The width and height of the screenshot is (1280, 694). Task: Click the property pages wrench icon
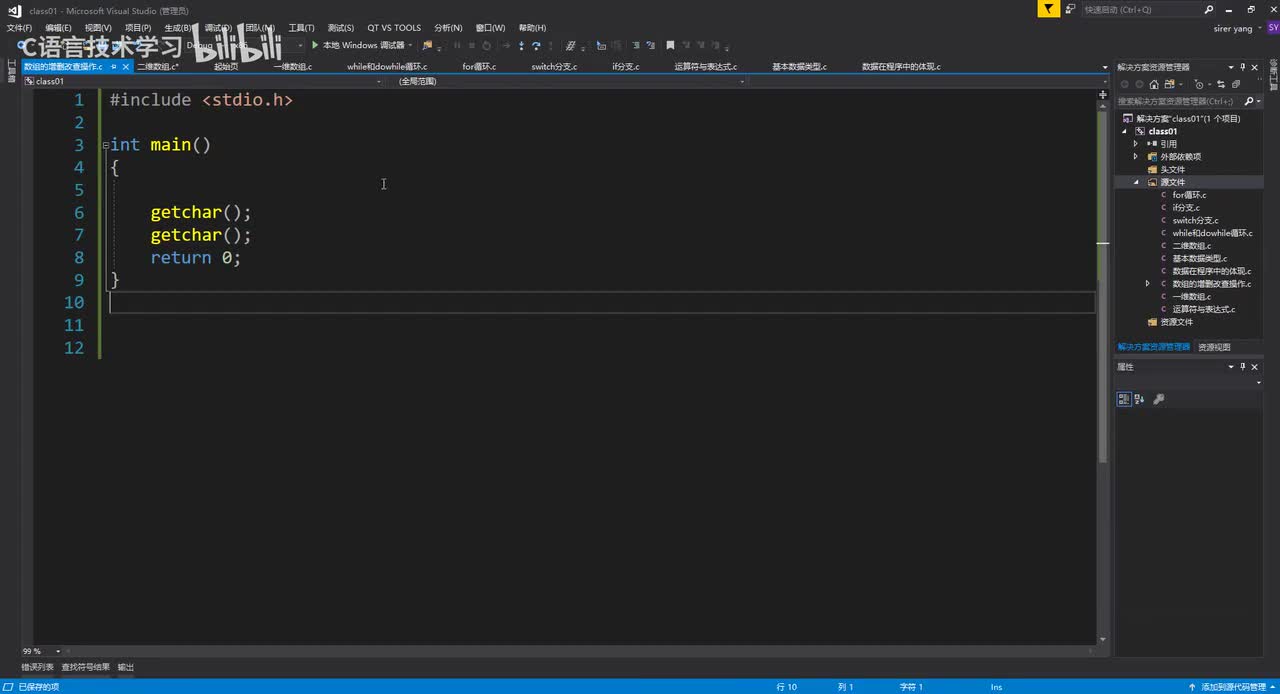coord(1159,399)
